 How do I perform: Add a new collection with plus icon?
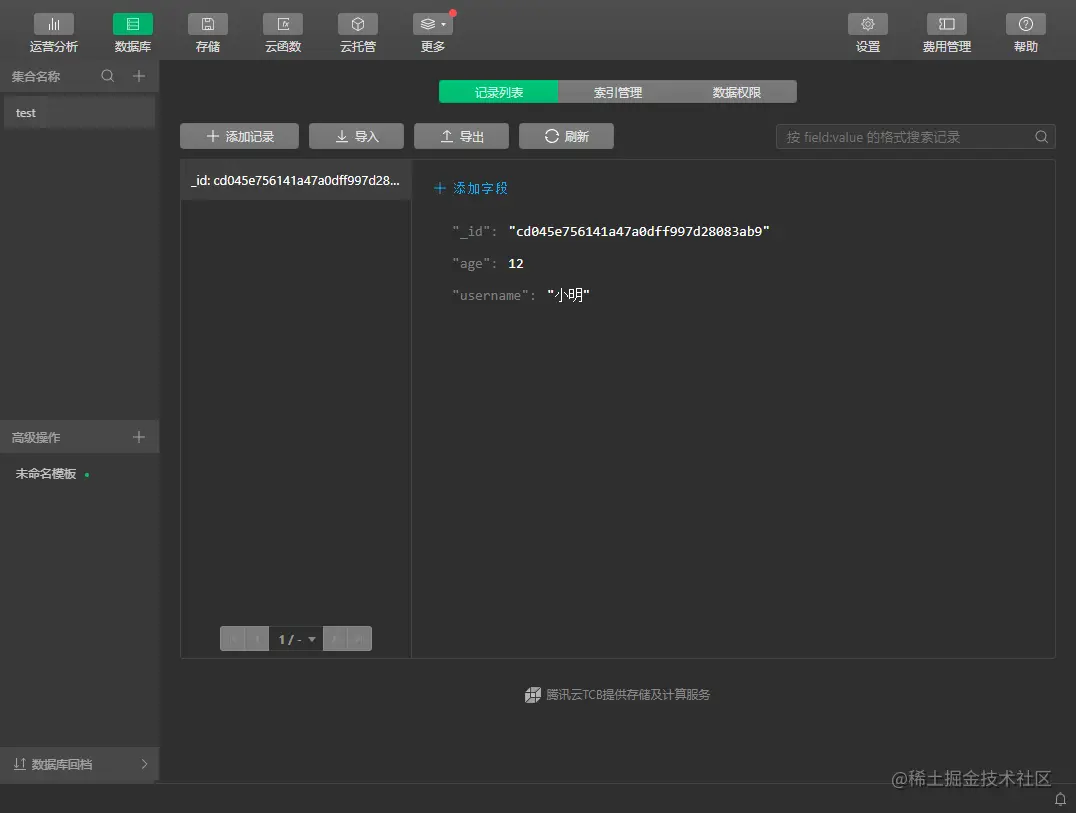[139, 76]
